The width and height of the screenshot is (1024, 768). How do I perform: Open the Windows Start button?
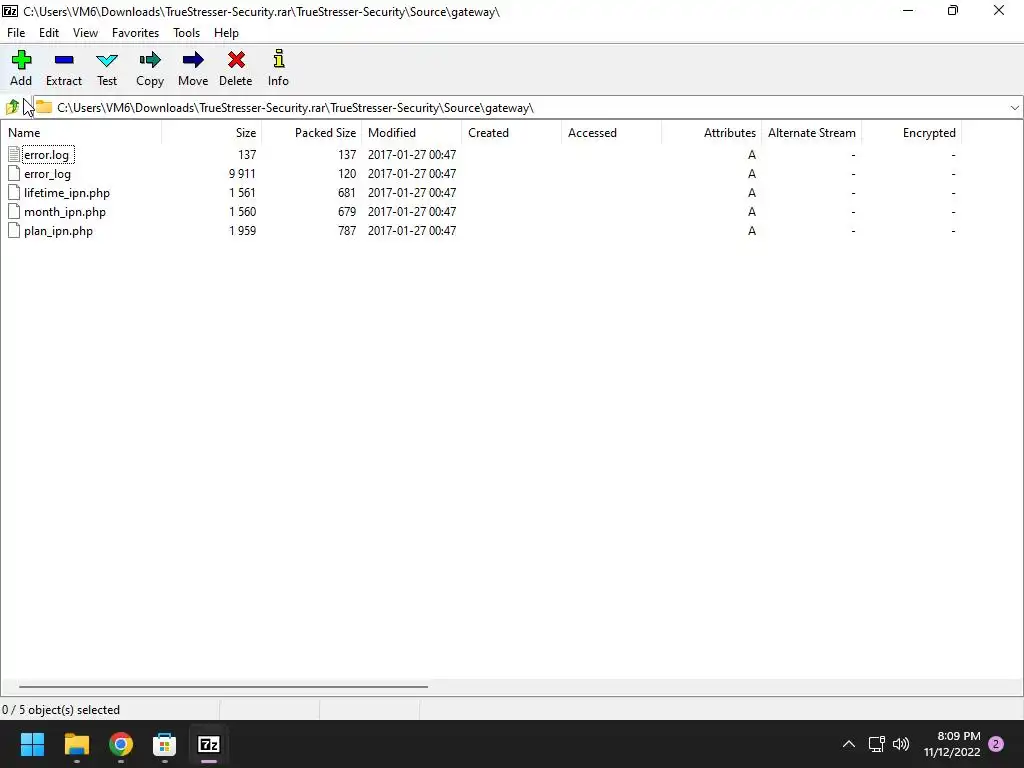tap(32, 744)
